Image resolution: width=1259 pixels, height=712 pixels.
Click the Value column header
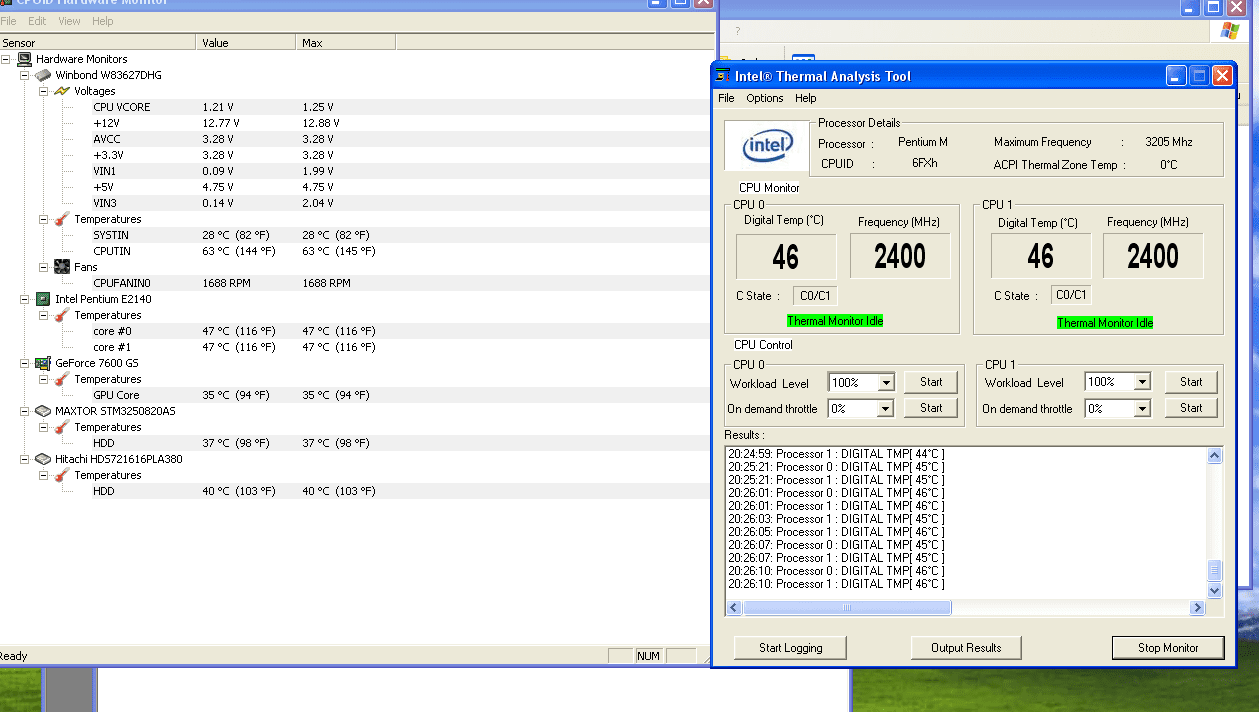click(246, 43)
